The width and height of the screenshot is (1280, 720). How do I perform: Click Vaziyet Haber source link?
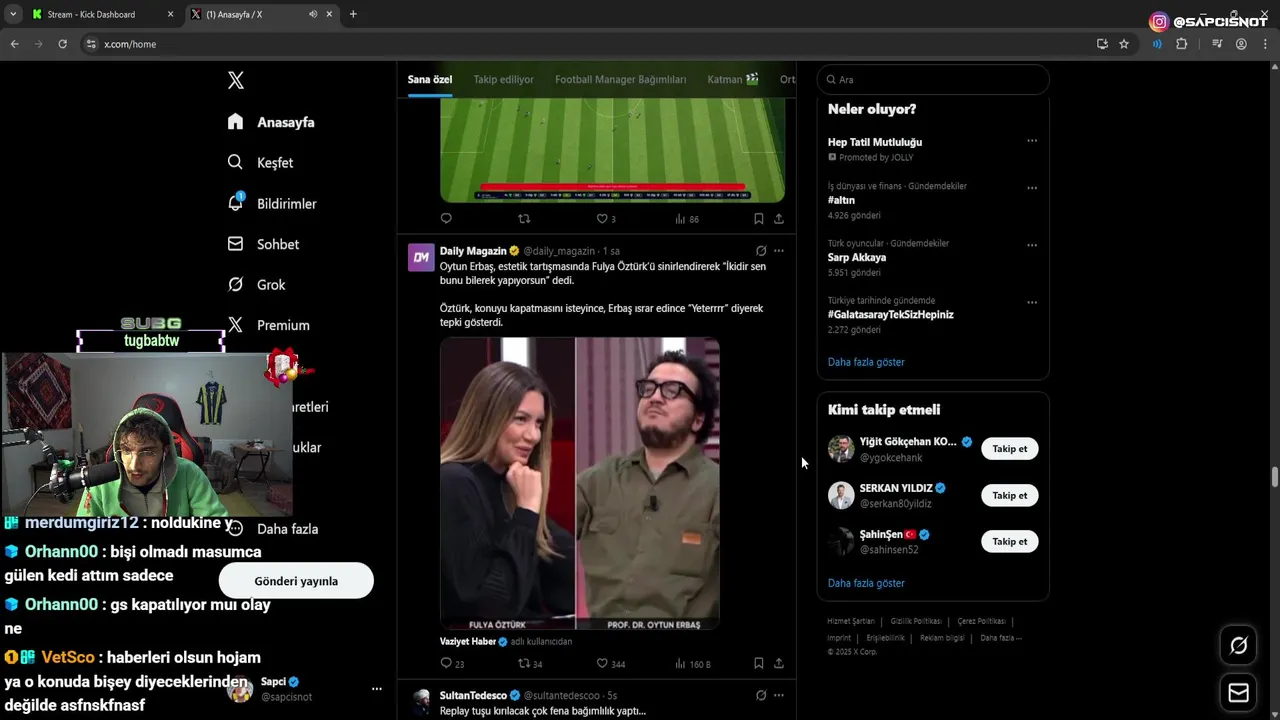coord(468,641)
